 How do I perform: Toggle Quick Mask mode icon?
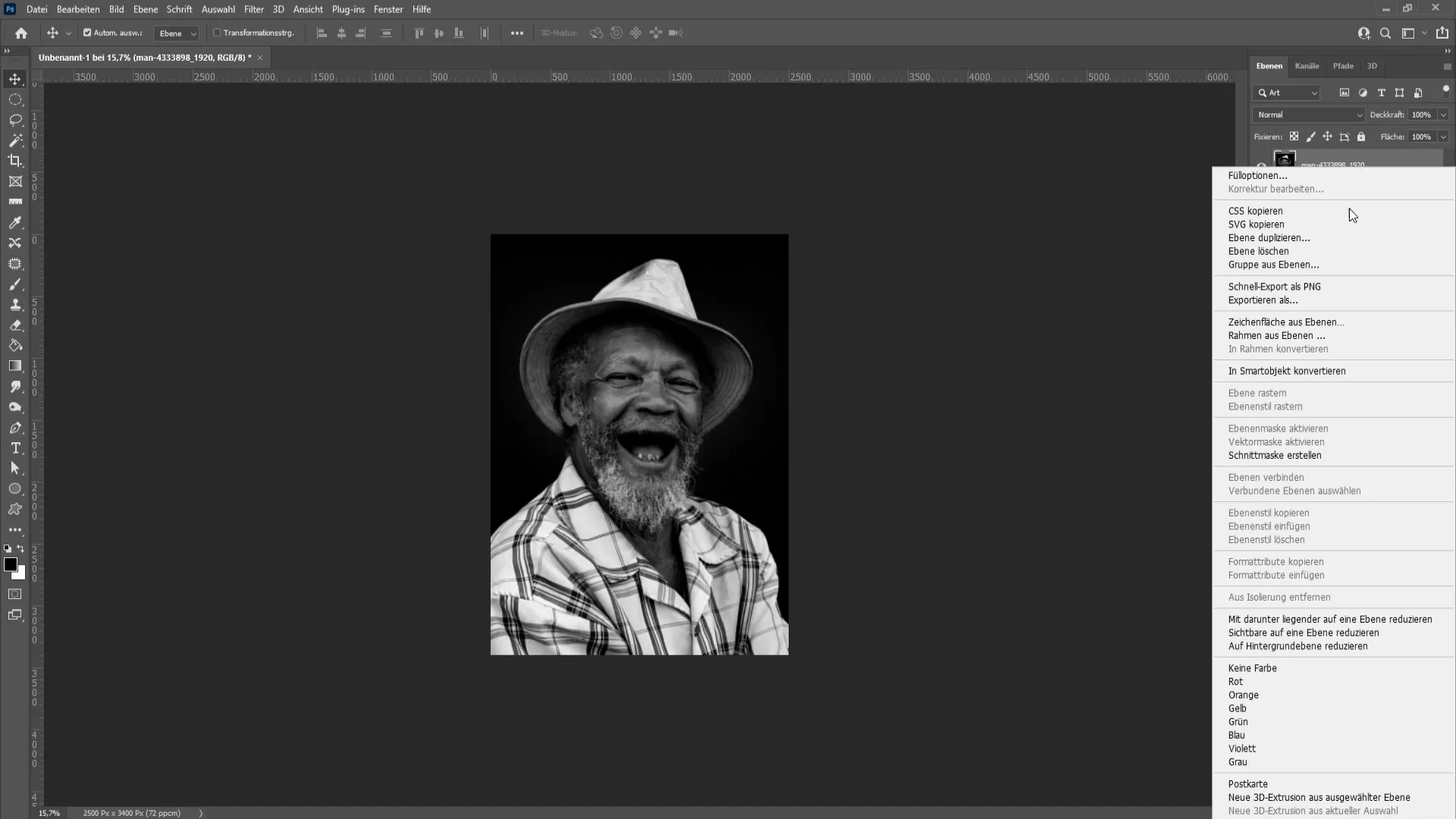tap(15, 595)
